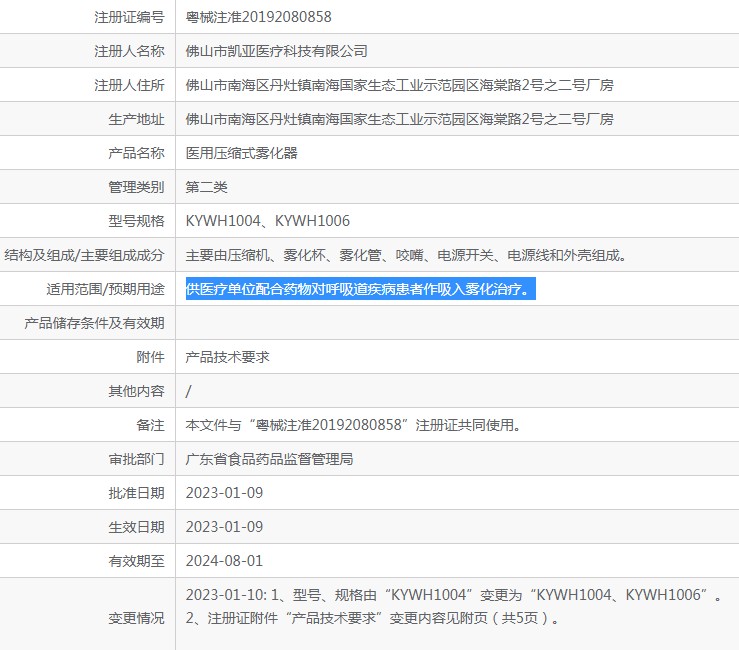This screenshot has width=739, height=650.
Task: Click registration number 粤械注准20192080858 value
Action: point(258,17)
